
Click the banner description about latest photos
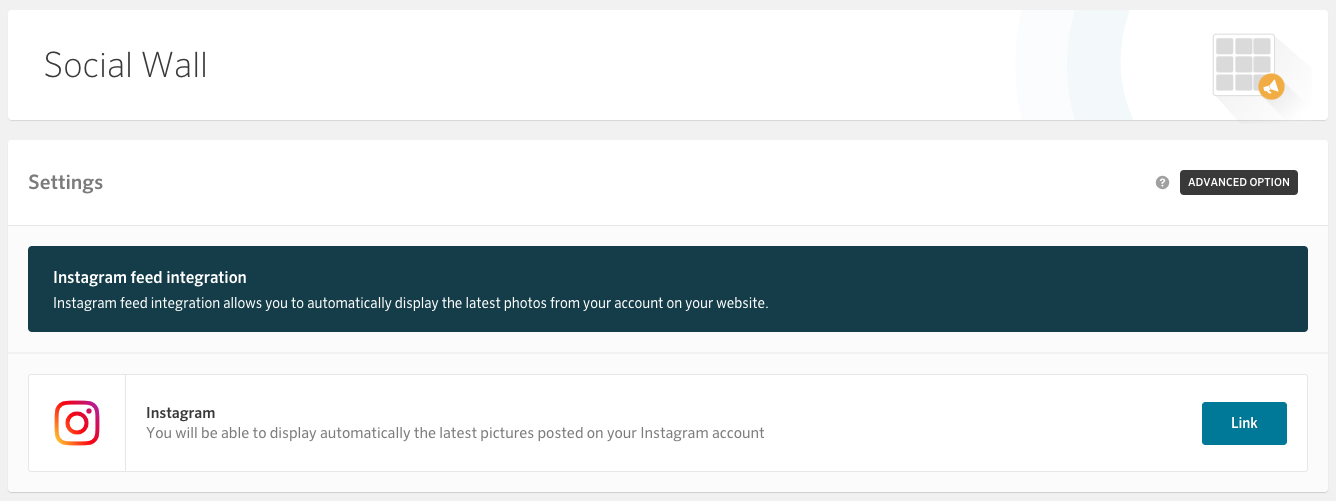click(410, 303)
